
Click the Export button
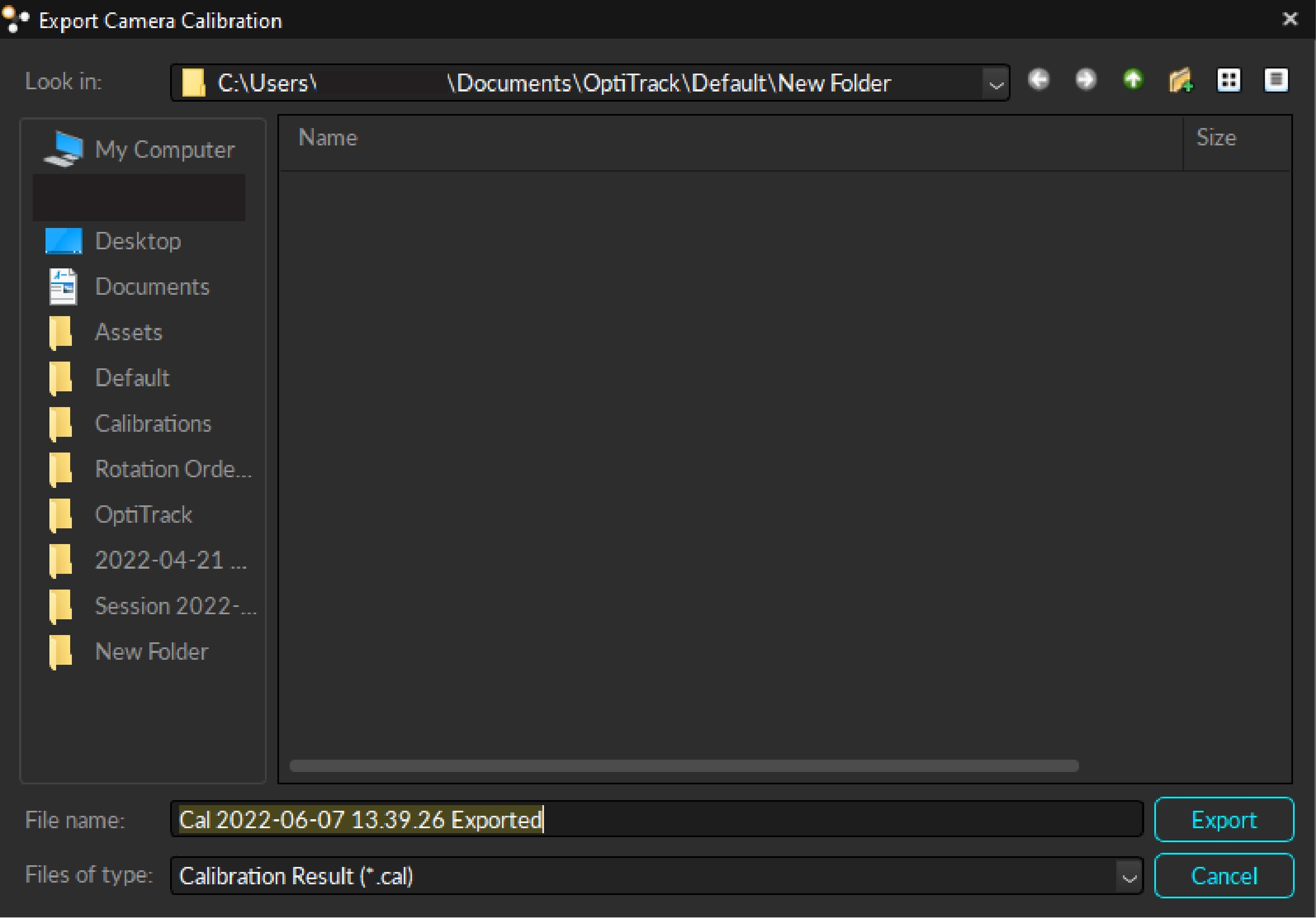(x=1223, y=820)
